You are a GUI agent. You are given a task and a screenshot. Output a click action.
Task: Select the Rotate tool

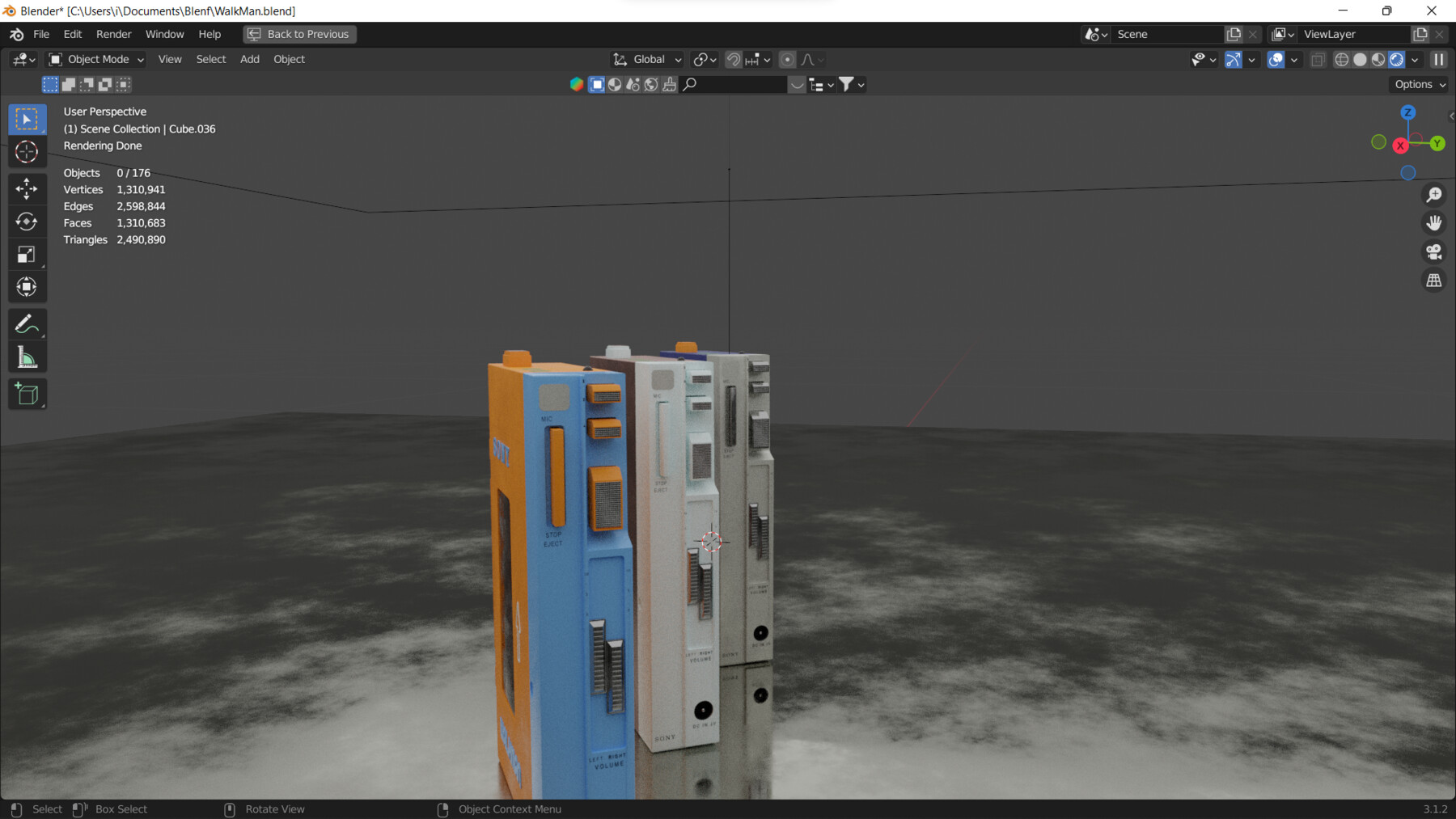(27, 221)
